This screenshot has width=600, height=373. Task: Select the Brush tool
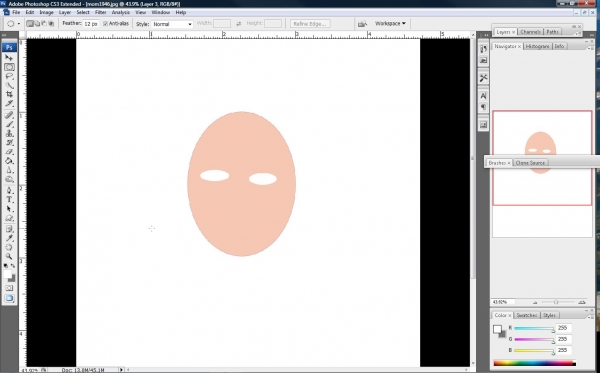click(9, 124)
